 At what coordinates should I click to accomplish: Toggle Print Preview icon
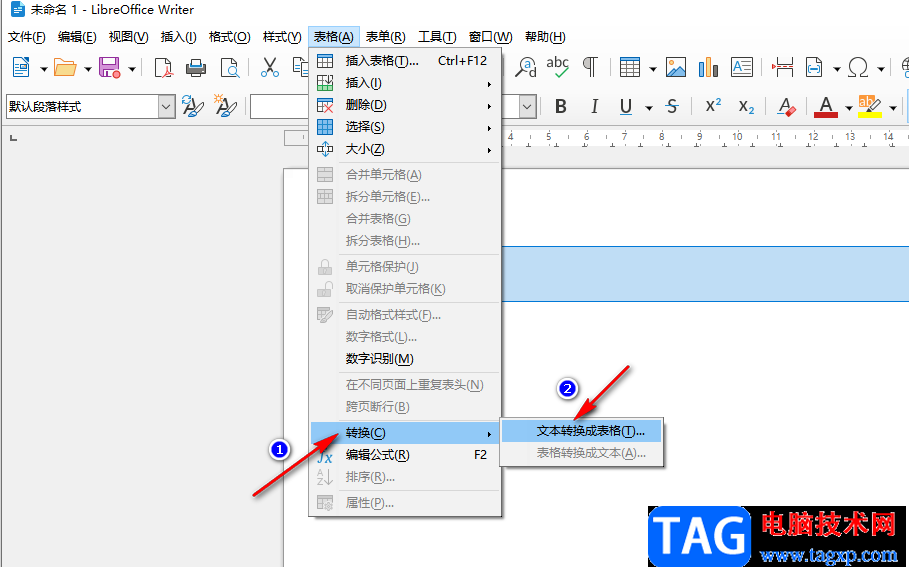pyautogui.click(x=230, y=68)
